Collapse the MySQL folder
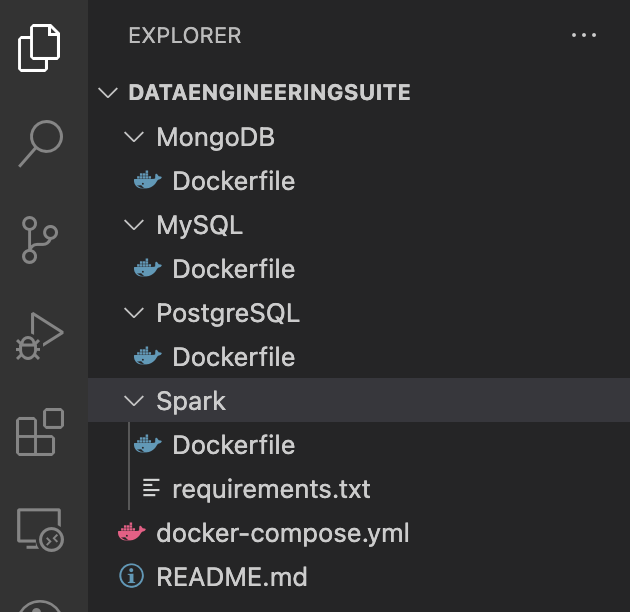Image resolution: width=630 pixels, height=612 pixels. click(133, 225)
